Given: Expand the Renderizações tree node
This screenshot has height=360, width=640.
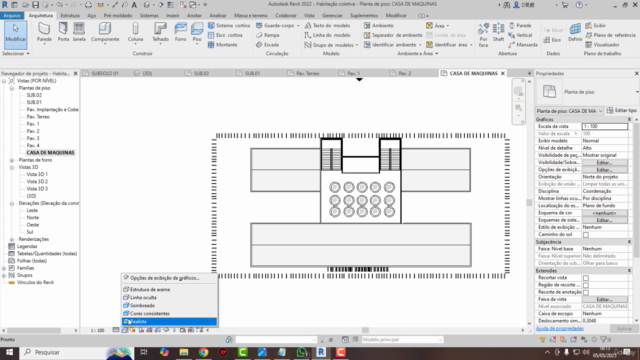Looking at the screenshot, I should click(12, 239).
